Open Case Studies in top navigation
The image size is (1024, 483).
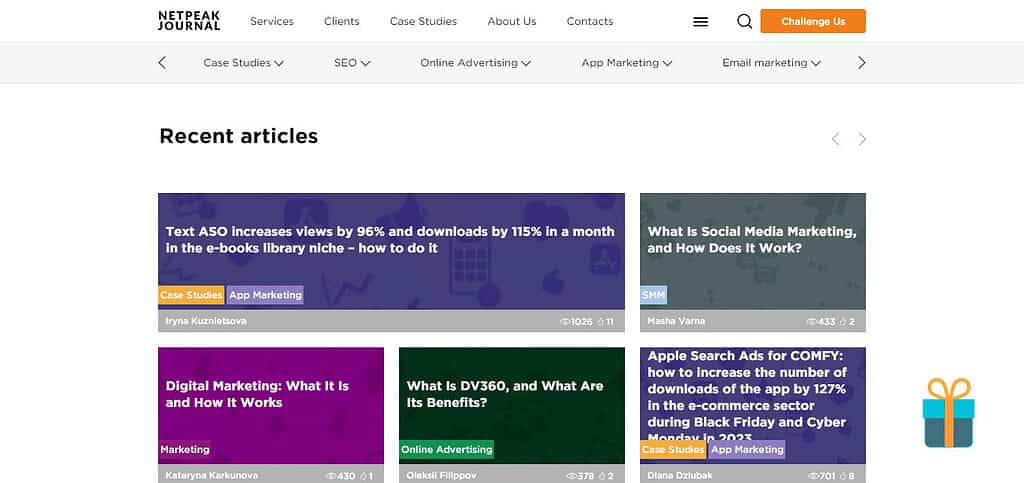(x=423, y=22)
